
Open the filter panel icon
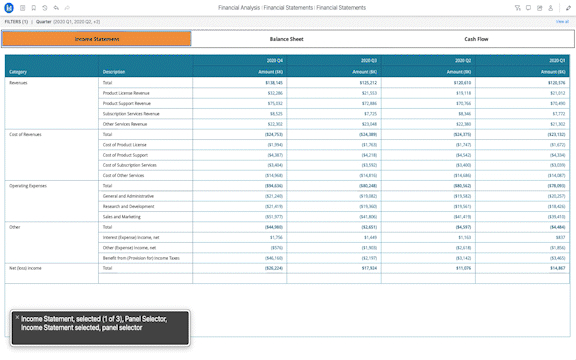(x=518, y=8)
